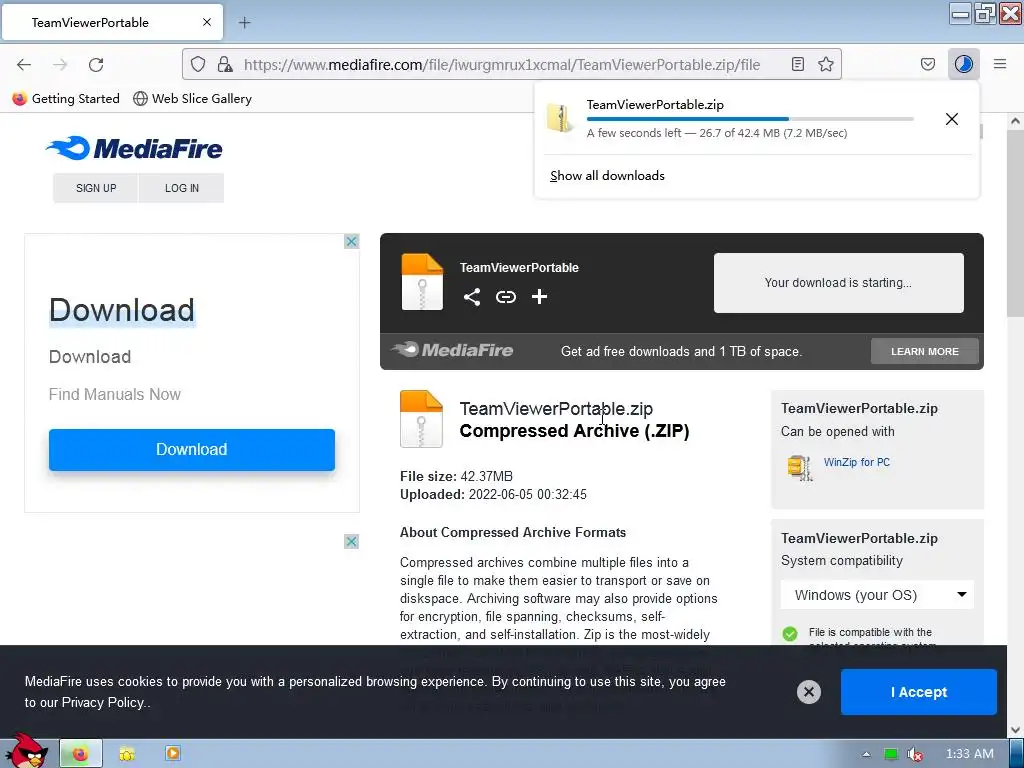Screen dimensions: 1024x768
Task: Open the WinZip for PC link
Action: point(857,462)
